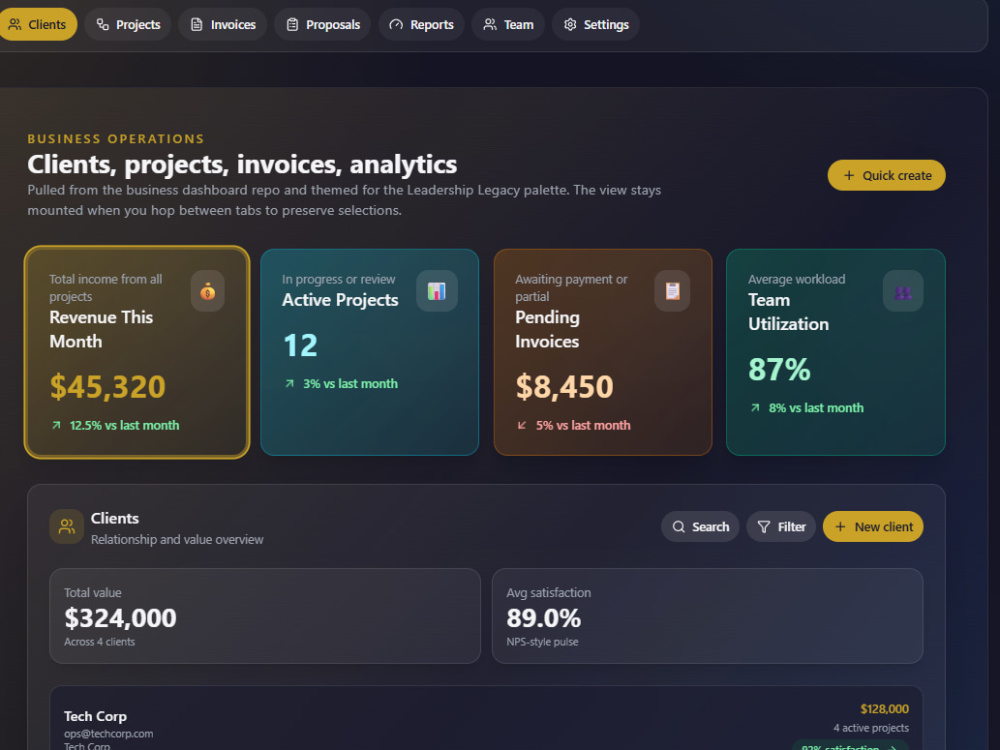Click the people icon in Team tab

coord(490,24)
